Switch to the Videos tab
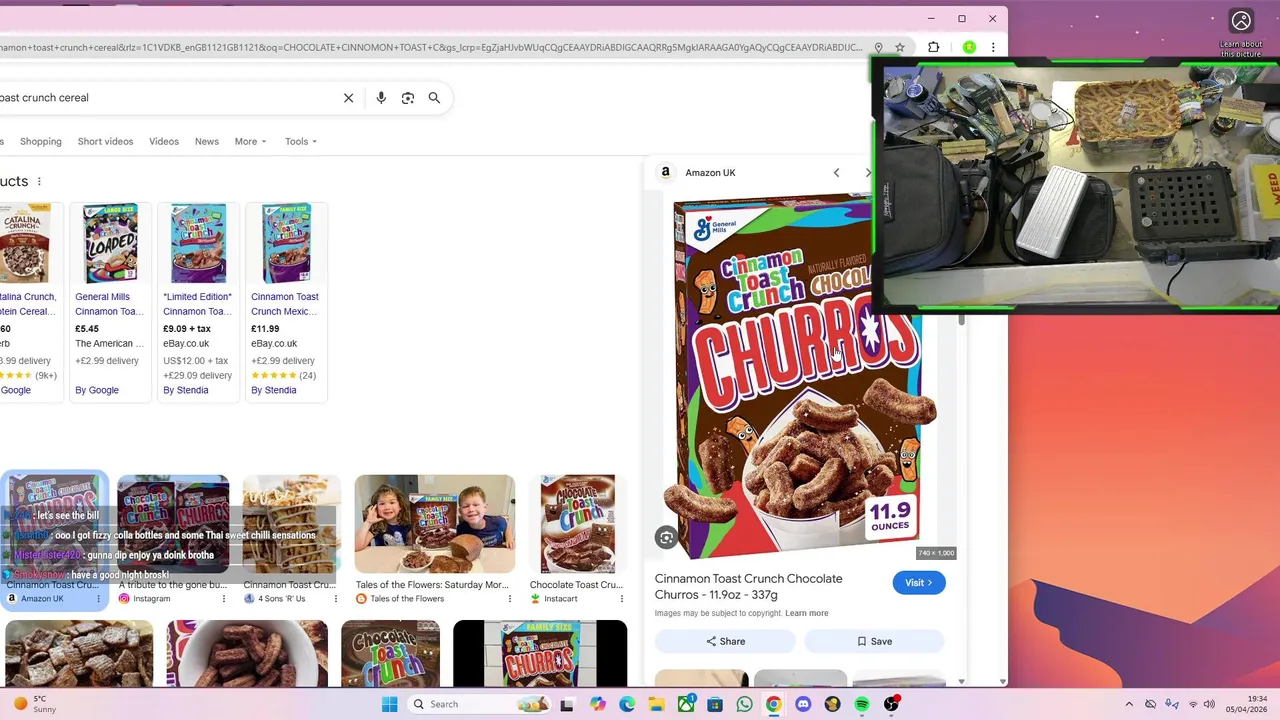The height and width of the screenshot is (720, 1280). [x=164, y=141]
